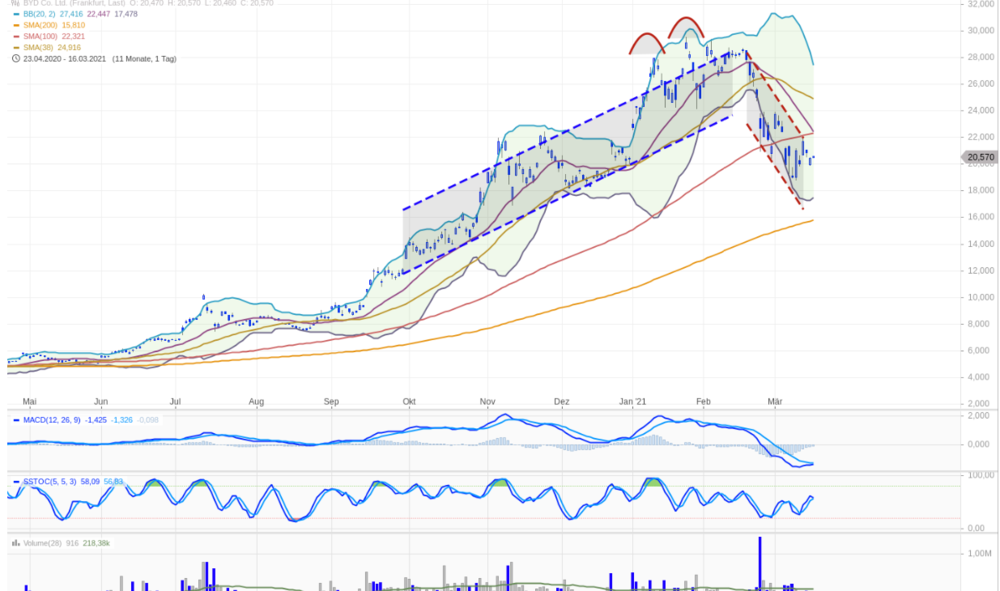Click the date range 23.04.2020 - 16.03.2021
This screenshot has width=1000, height=591.
(x=65, y=59)
